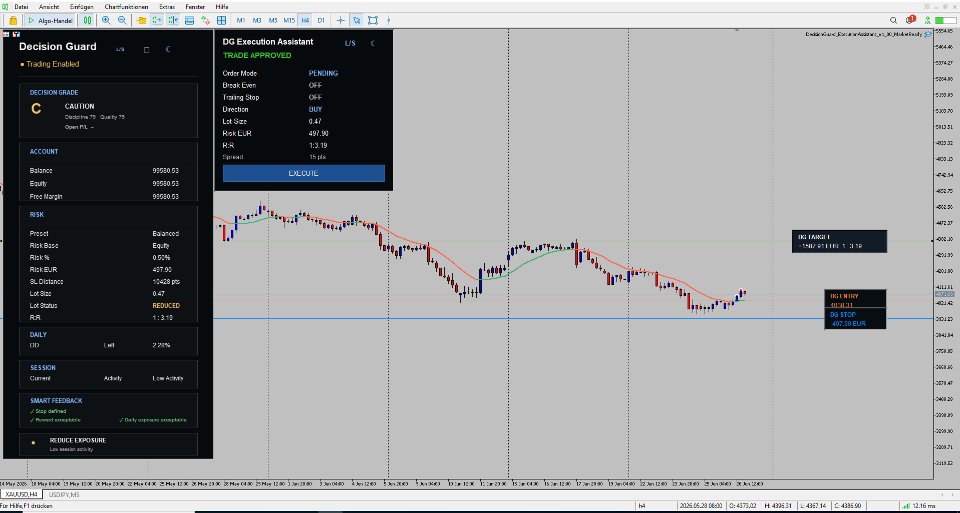Switch timeframe to M5
Screen dimensions: 960x513
272,20
